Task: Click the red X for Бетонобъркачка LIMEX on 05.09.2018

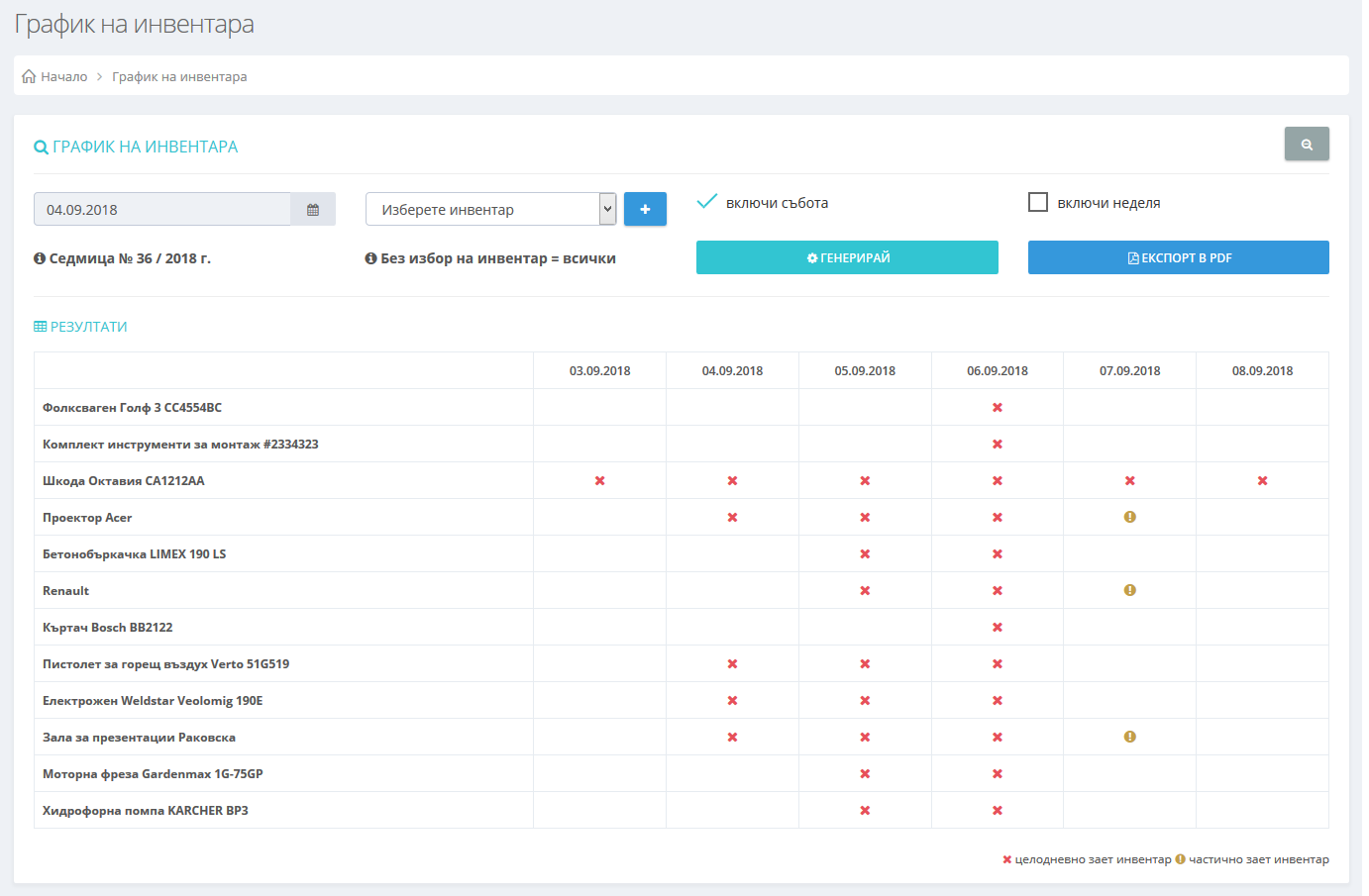Action: (865, 554)
